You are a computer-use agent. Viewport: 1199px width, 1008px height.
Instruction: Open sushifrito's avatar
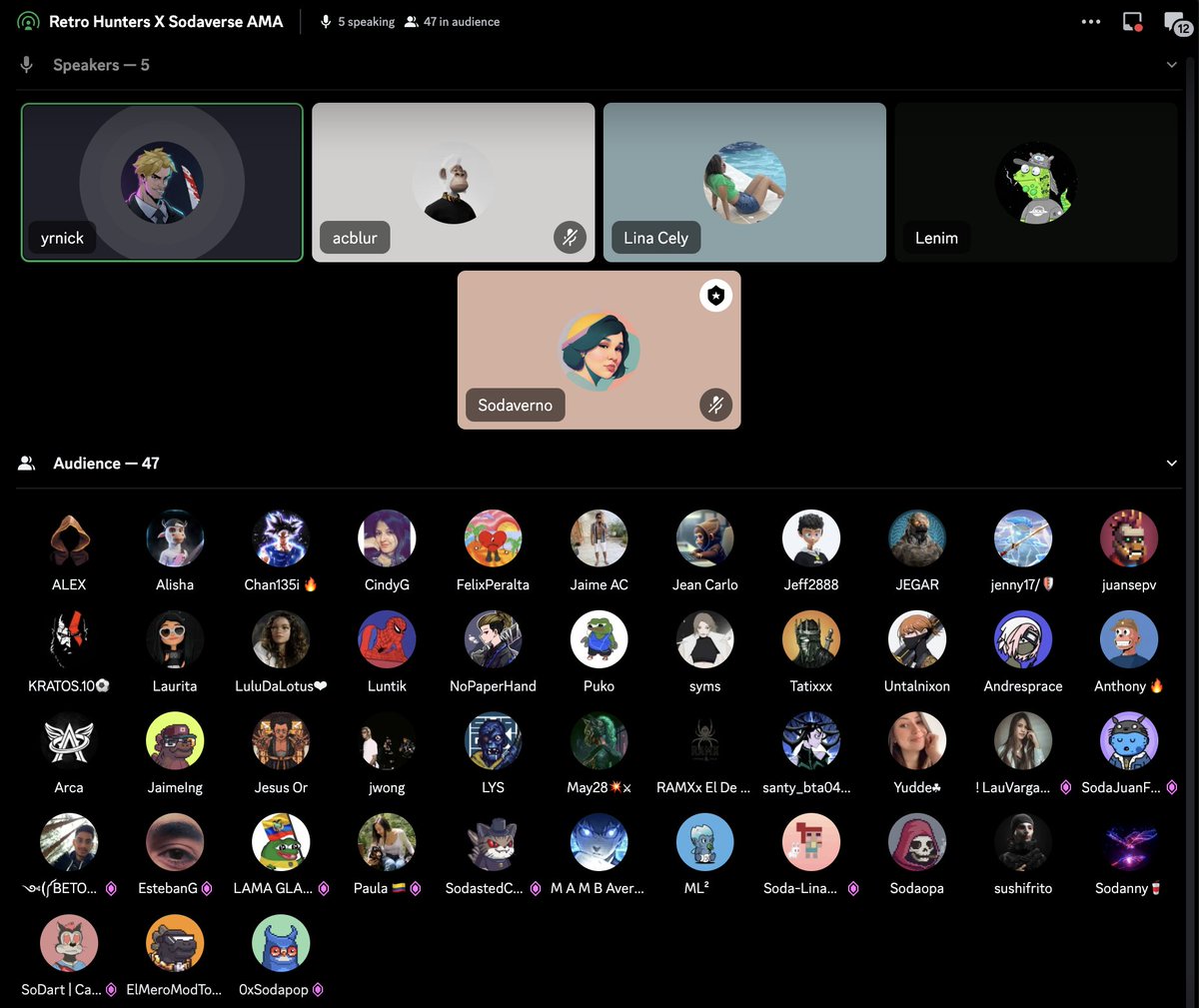pyautogui.click(x=1022, y=841)
